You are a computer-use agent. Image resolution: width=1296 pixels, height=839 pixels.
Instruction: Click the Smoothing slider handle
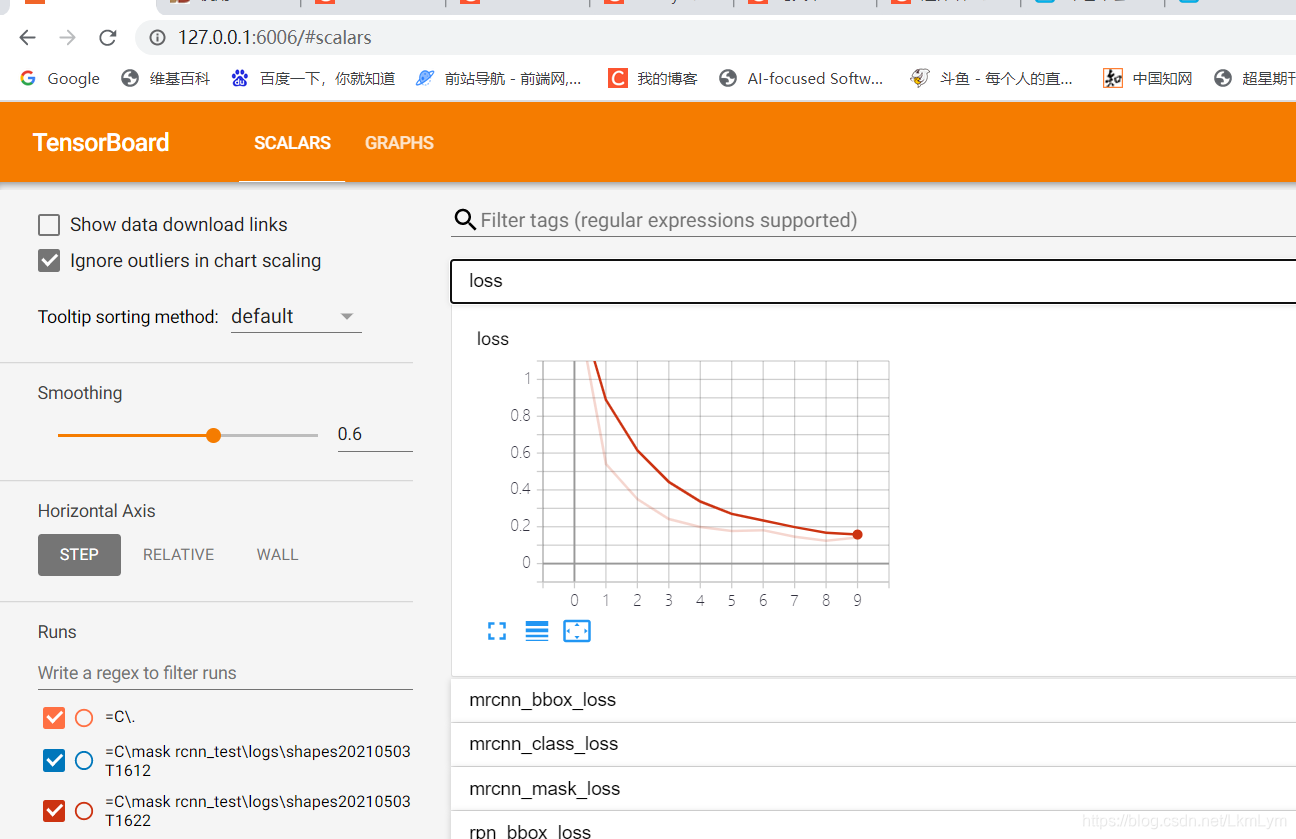213,435
